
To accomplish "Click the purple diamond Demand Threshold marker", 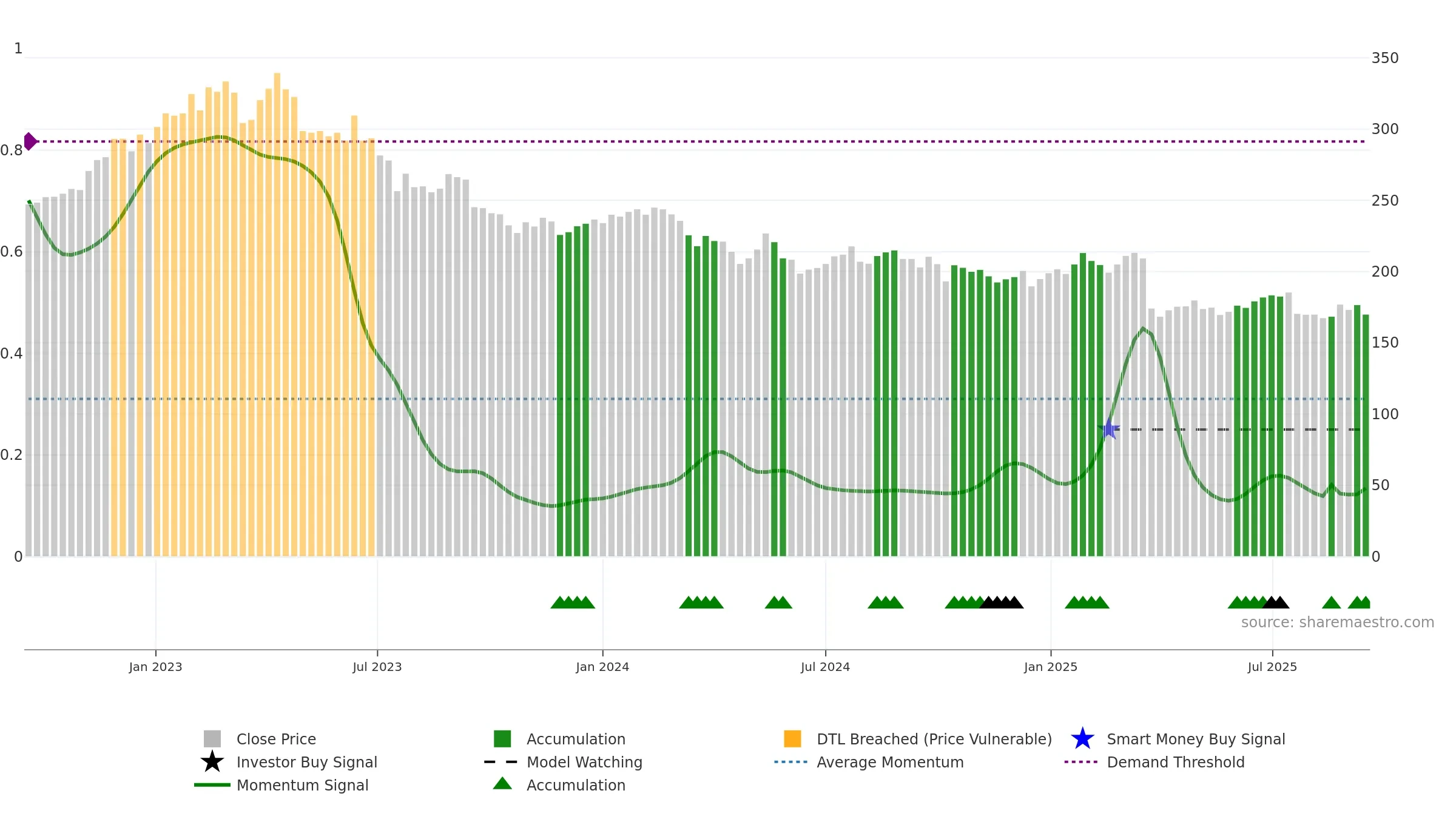I will coord(30,141).
